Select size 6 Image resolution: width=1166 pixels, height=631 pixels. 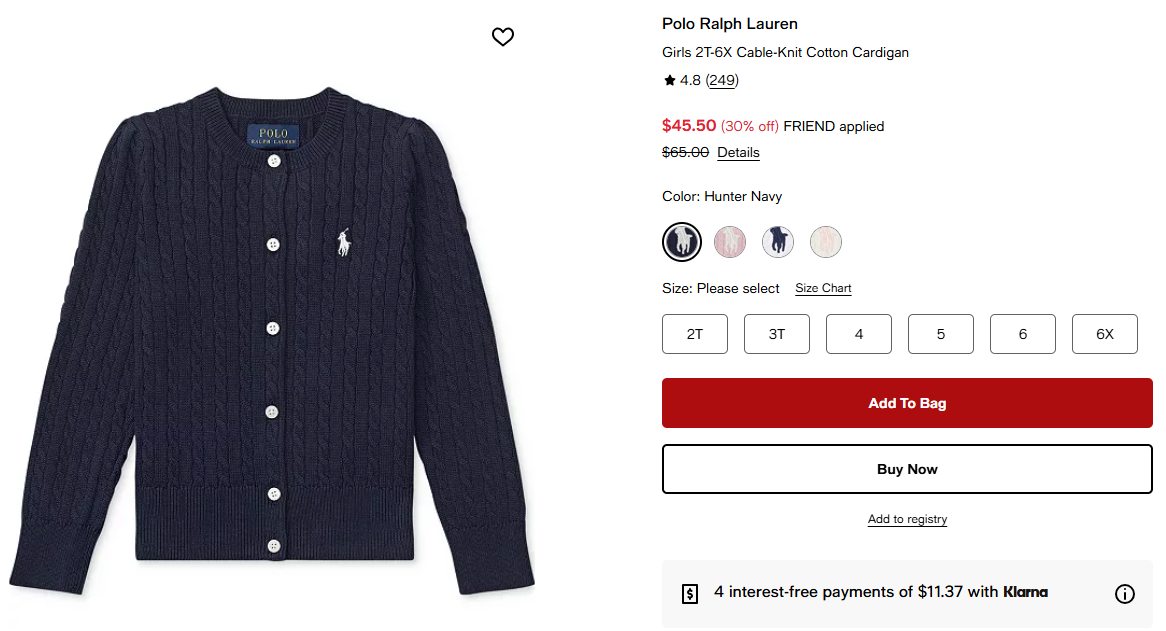click(1023, 334)
